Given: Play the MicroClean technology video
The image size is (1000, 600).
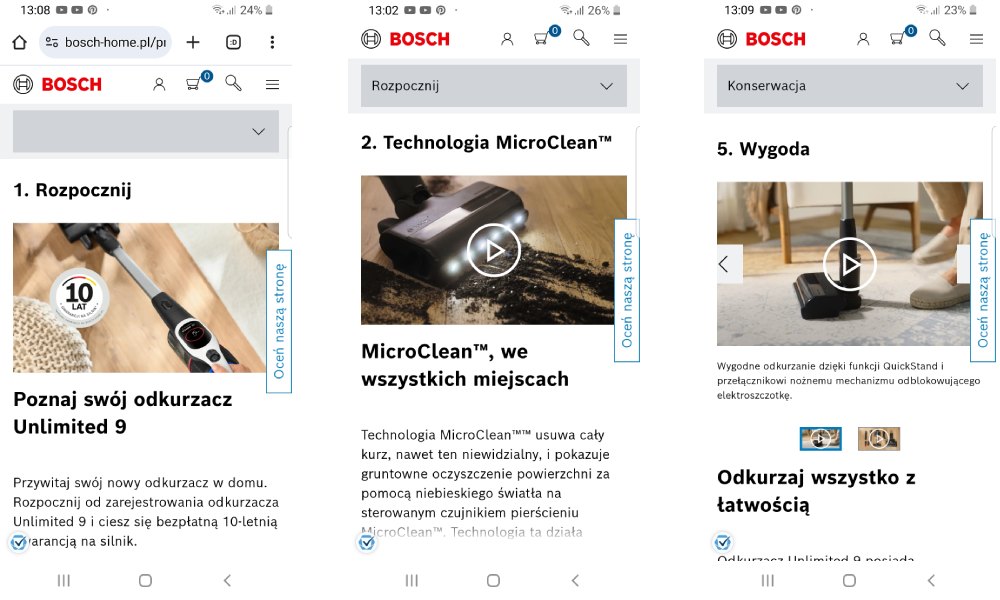Looking at the screenshot, I should (493, 250).
